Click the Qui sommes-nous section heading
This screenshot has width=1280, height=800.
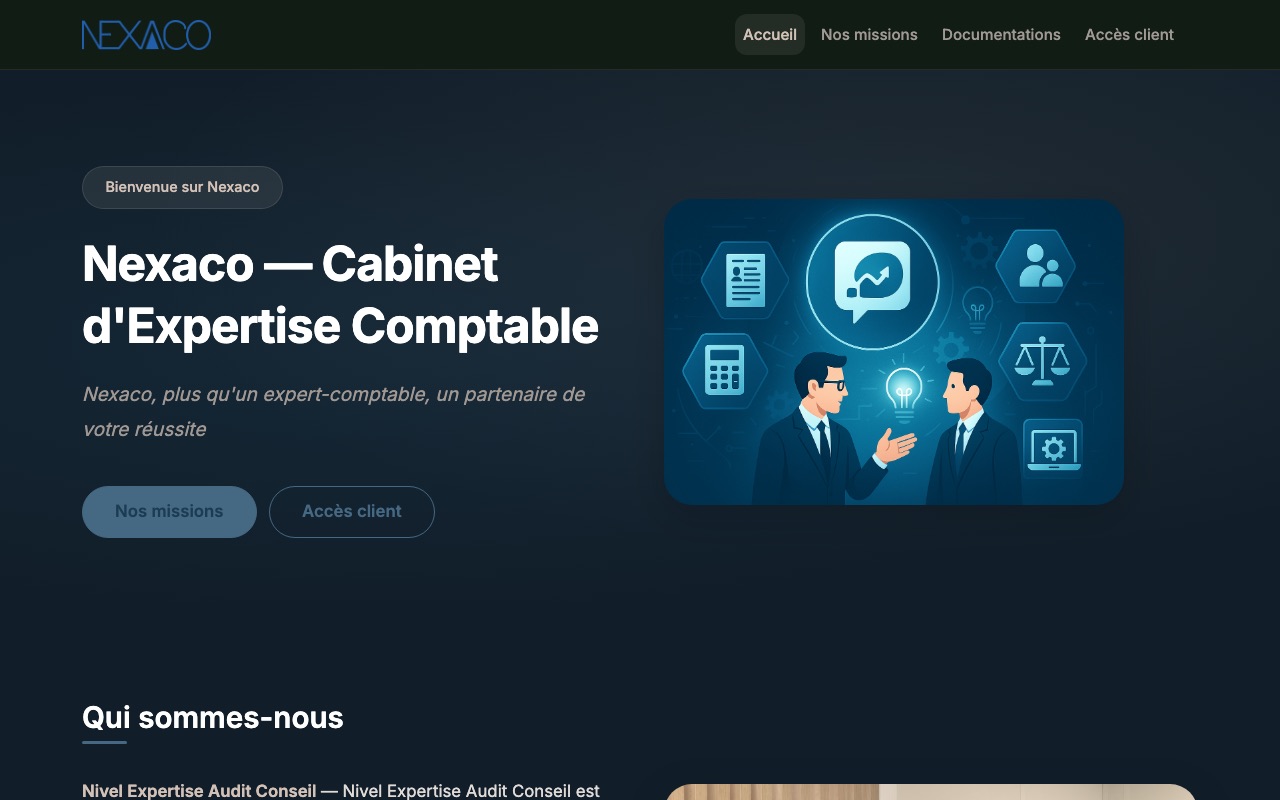[213, 717]
